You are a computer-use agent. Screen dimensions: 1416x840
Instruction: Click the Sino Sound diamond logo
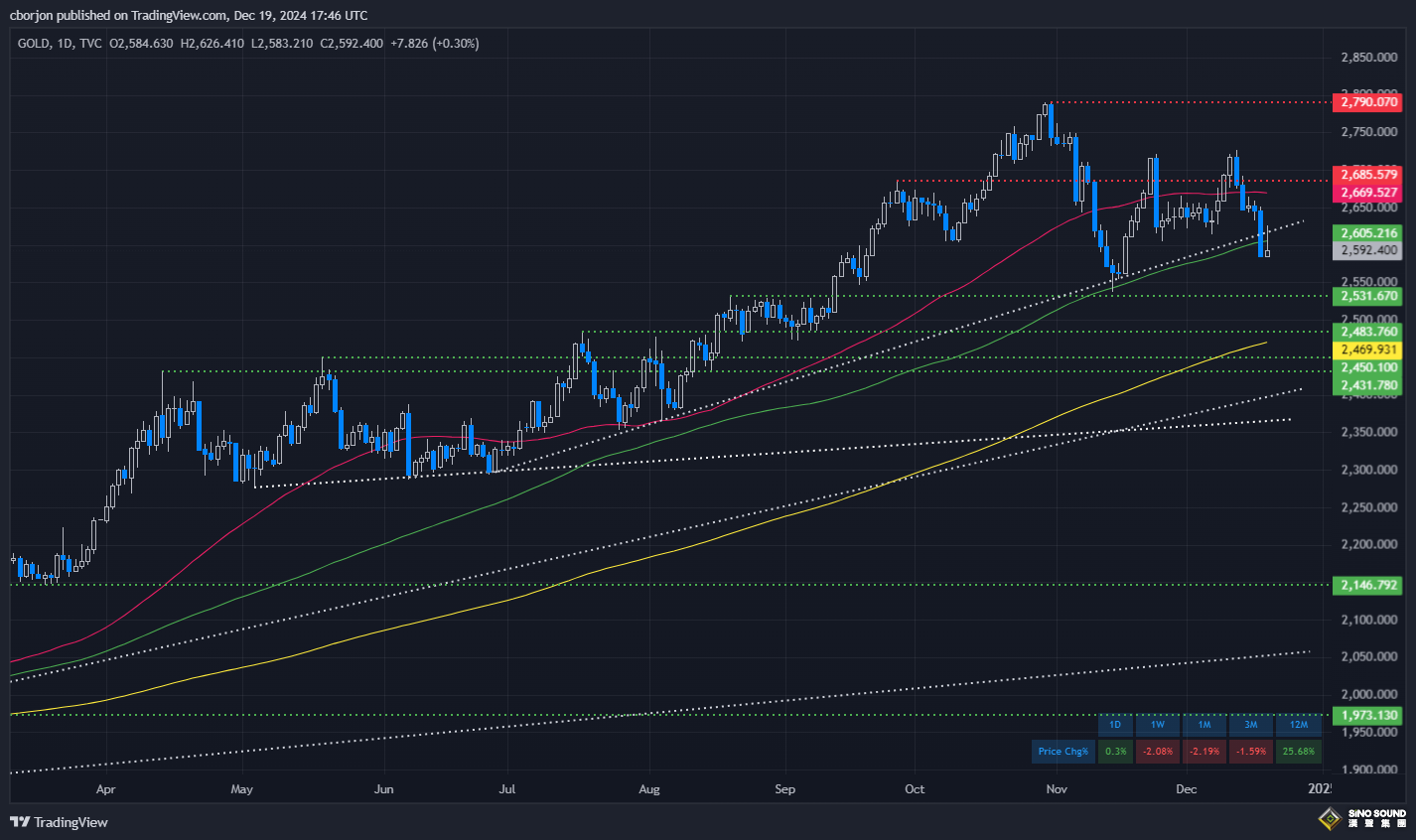coord(1329,819)
